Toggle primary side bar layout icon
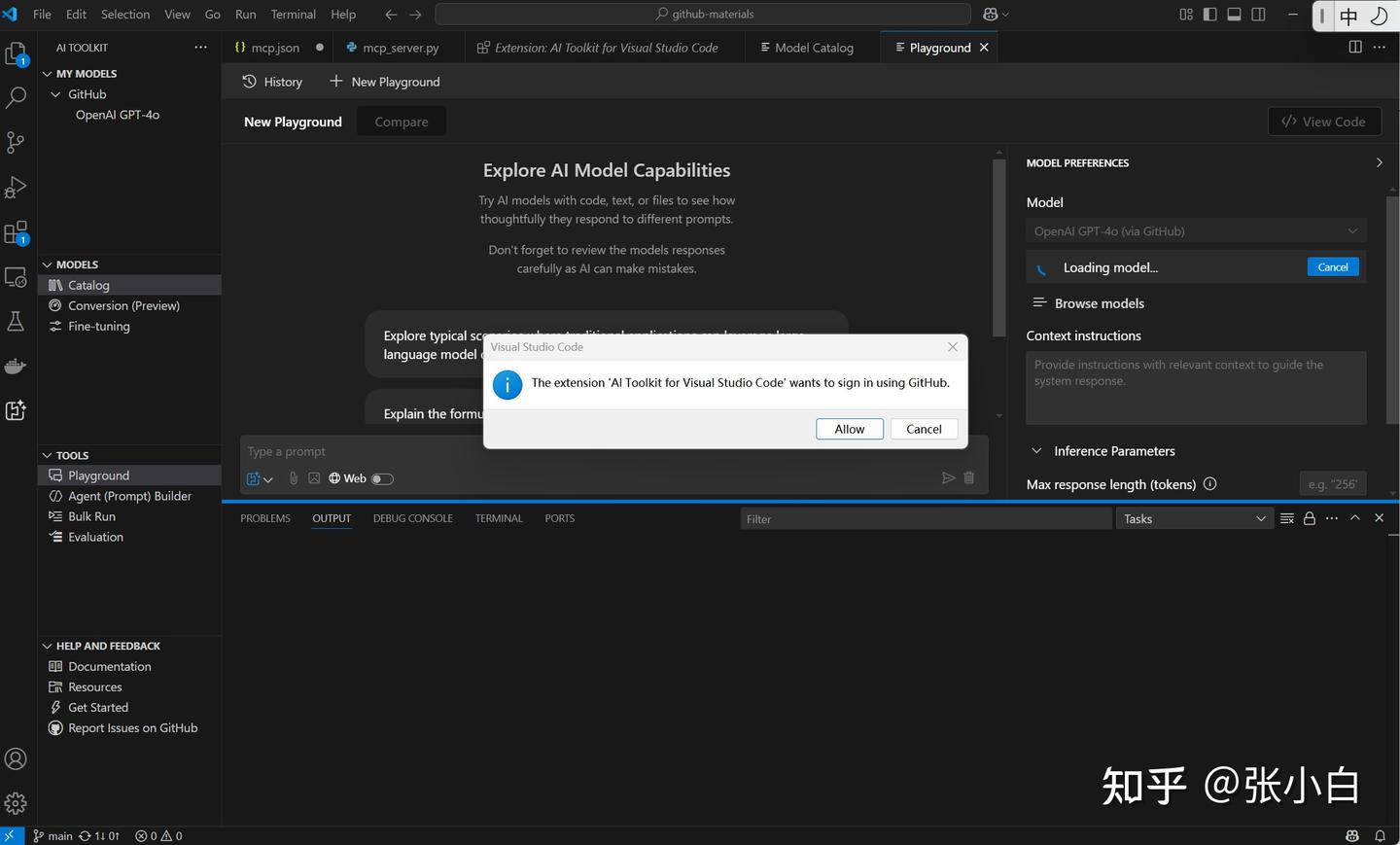This screenshot has width=1400, height=845. pyautogui.click(x=1210, y=15)
